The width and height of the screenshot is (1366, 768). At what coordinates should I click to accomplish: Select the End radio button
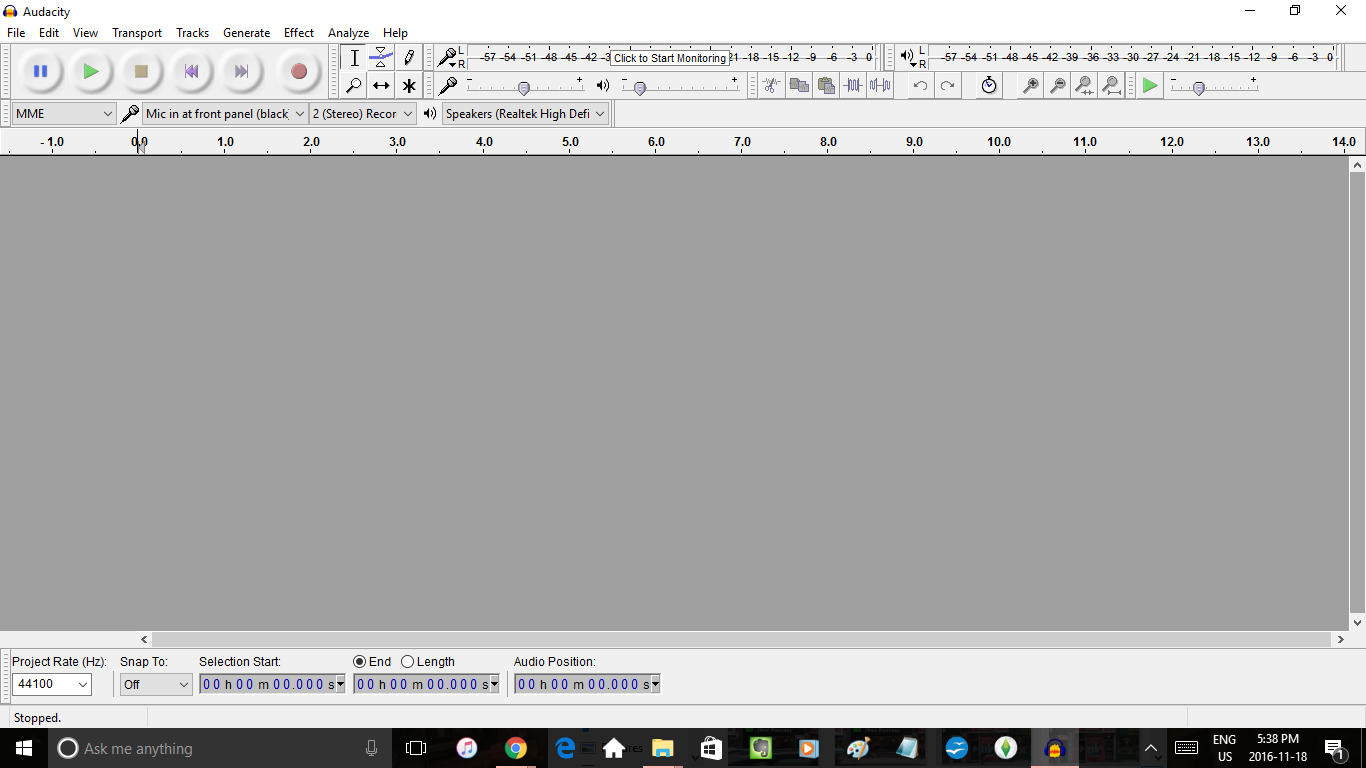pos(360,662)
